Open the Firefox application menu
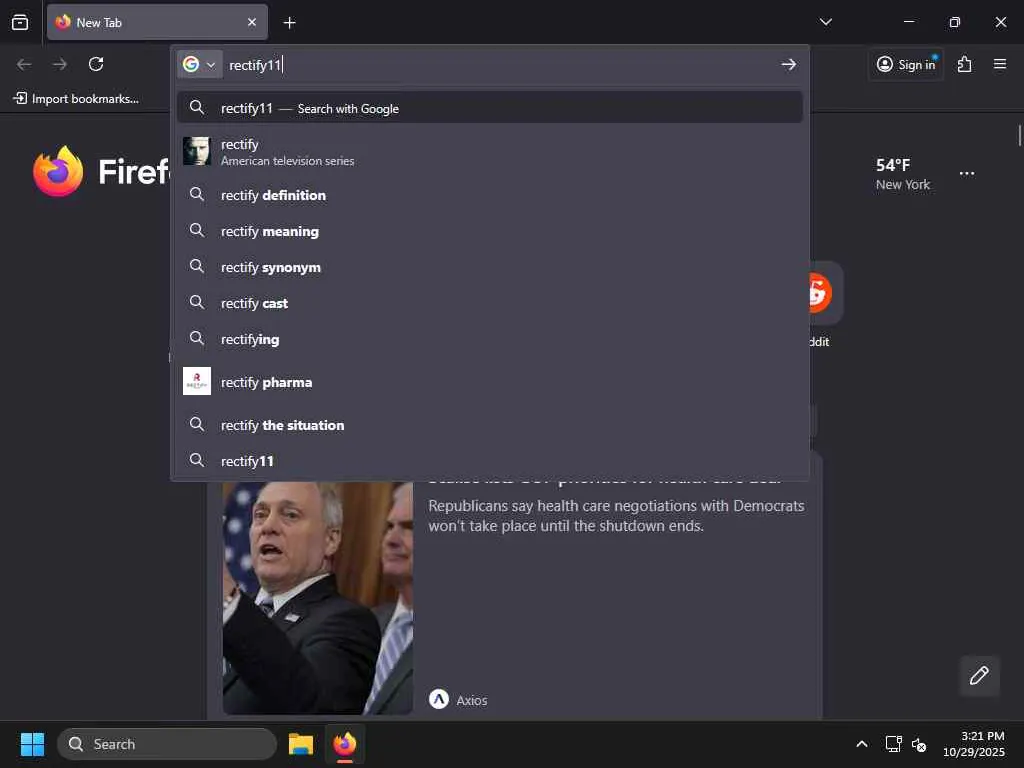Screen dimensions: 1024x768 click(x=1000, y=64)
